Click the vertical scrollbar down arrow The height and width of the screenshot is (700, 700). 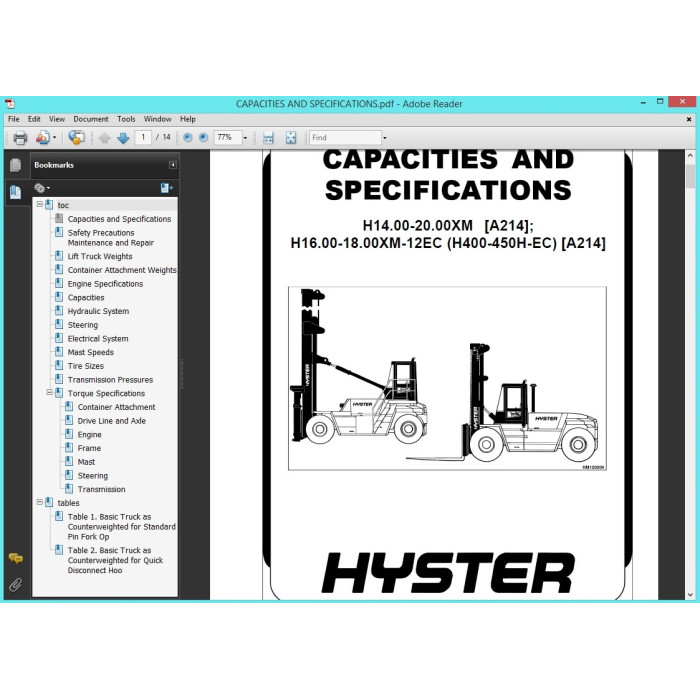point(690,595)
